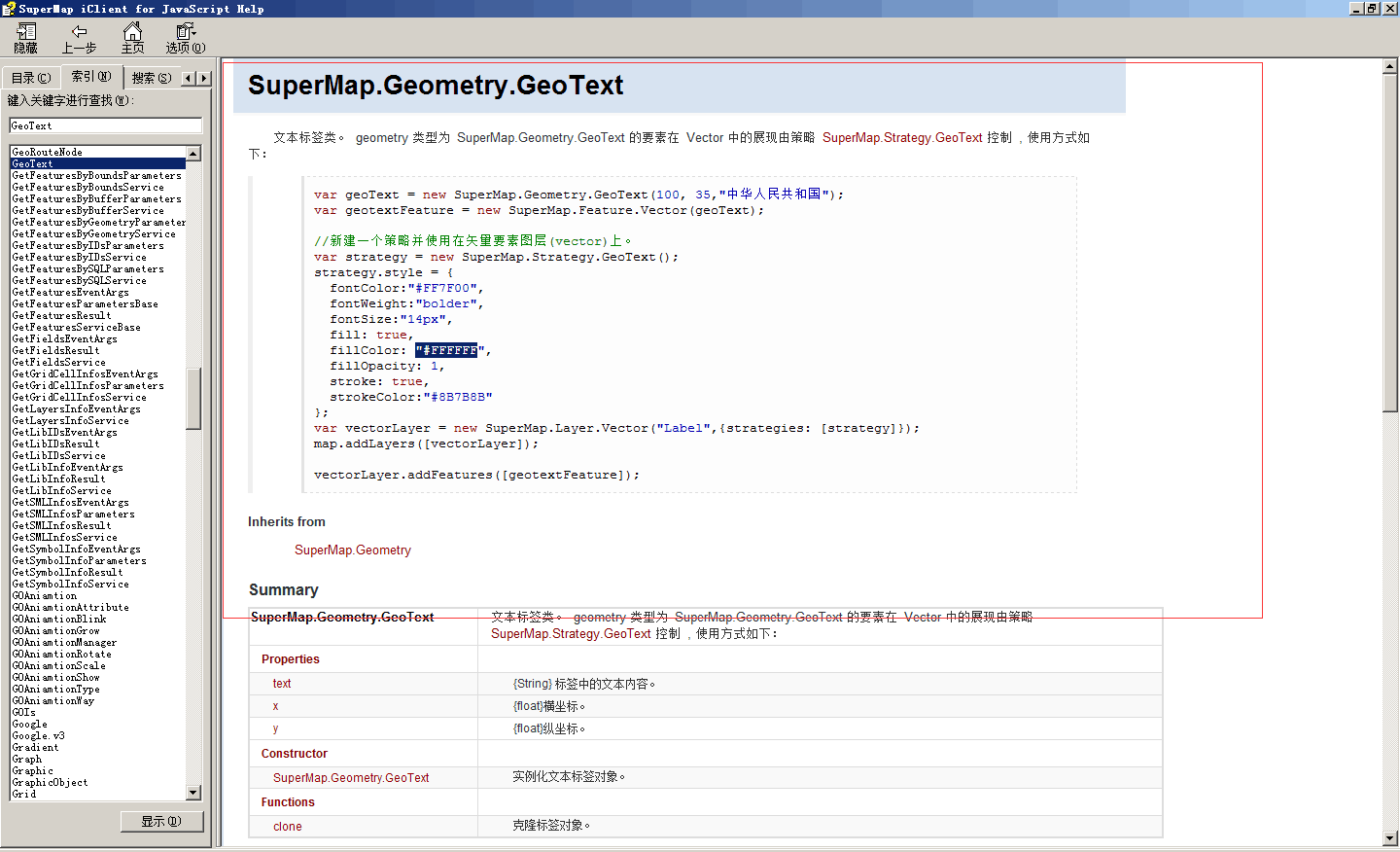Select Grid in the index list
Viewport: 1400px width, 852px height.
pos(23,794)
